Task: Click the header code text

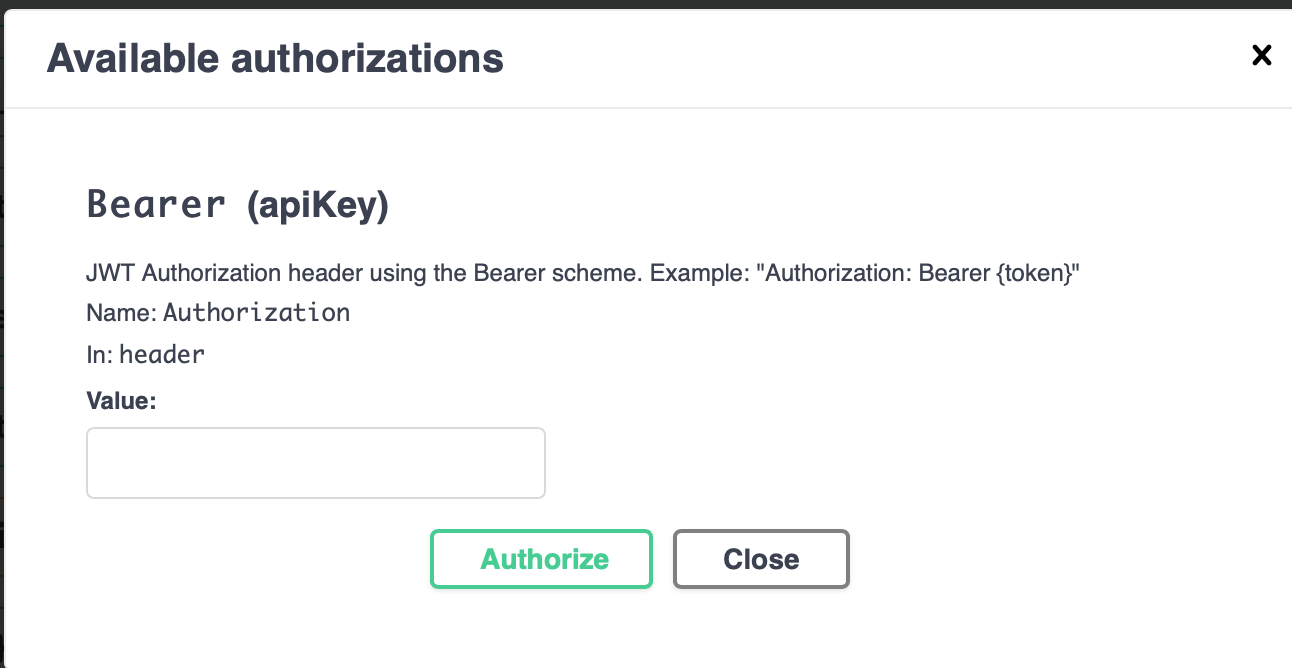Action: pos(162,353)
